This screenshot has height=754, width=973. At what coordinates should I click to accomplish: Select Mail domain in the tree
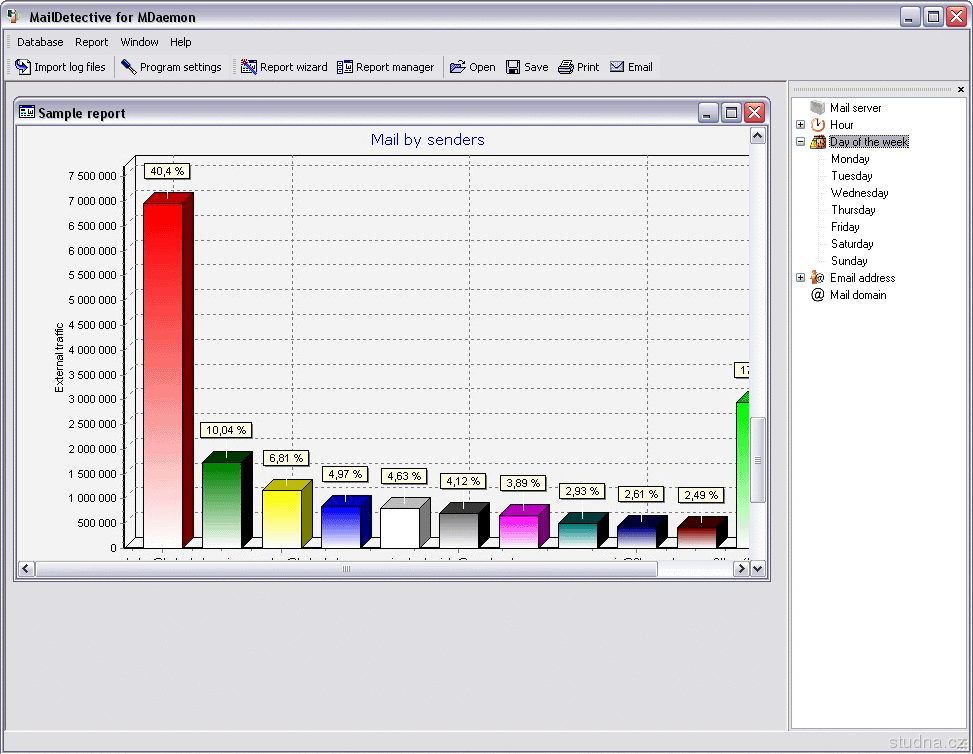click(857, 295)
